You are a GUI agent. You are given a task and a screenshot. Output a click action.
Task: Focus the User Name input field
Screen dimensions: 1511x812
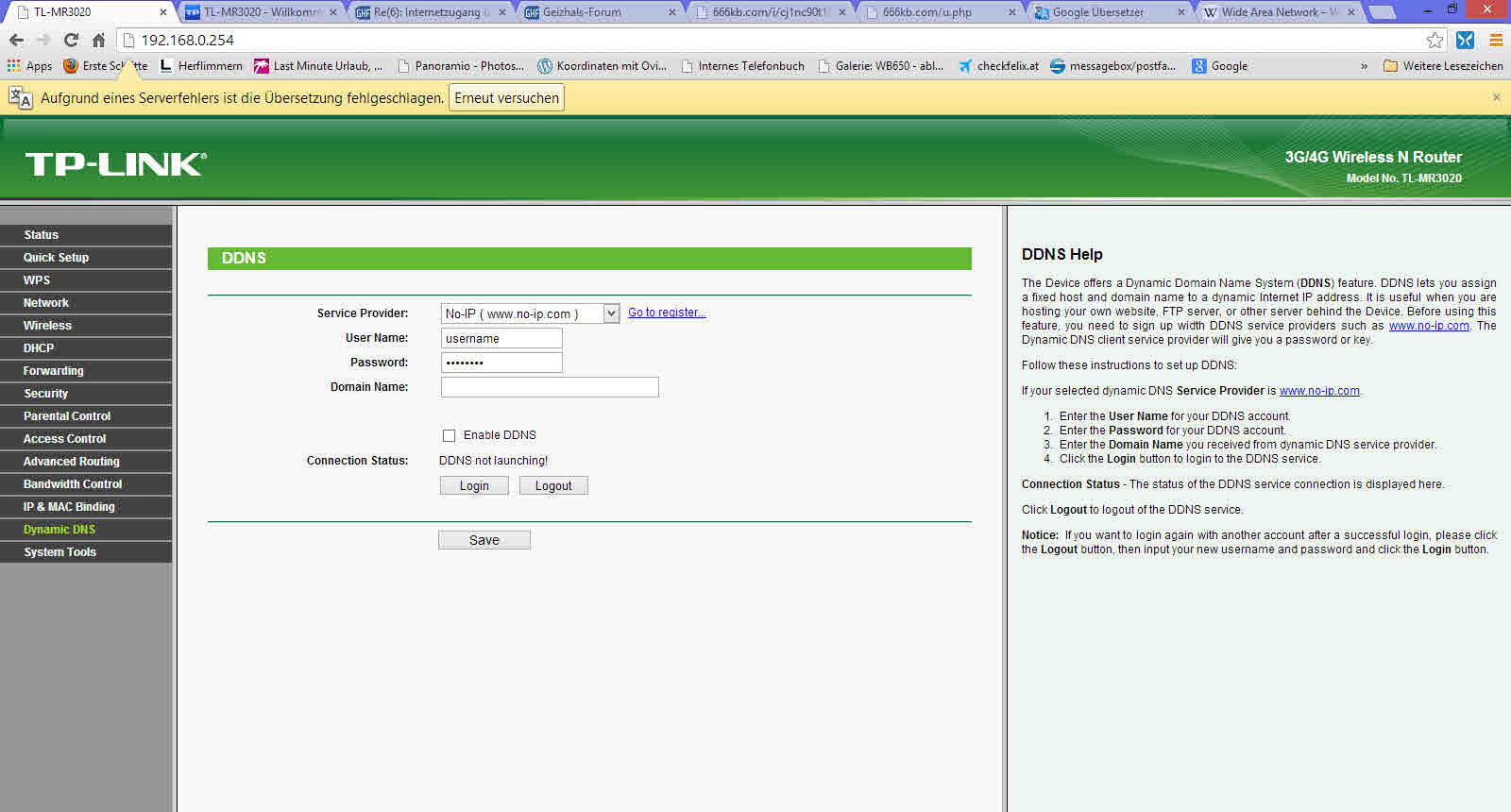pos(501,338)
